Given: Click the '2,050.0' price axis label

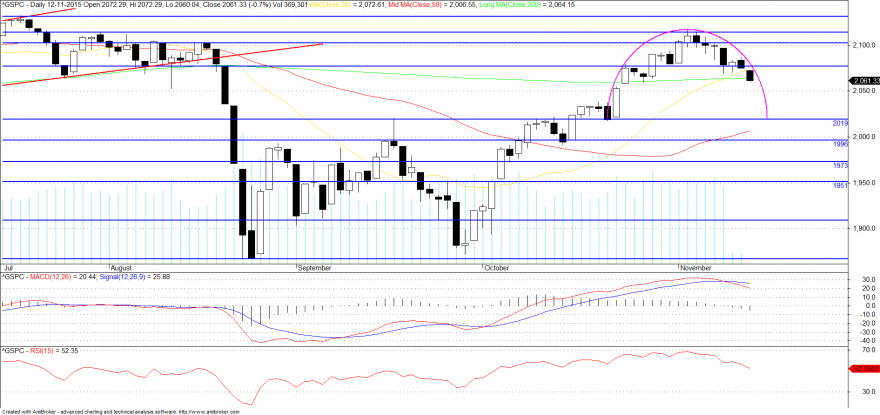Looking at the screenshot, I should click(x=865, y=90).
